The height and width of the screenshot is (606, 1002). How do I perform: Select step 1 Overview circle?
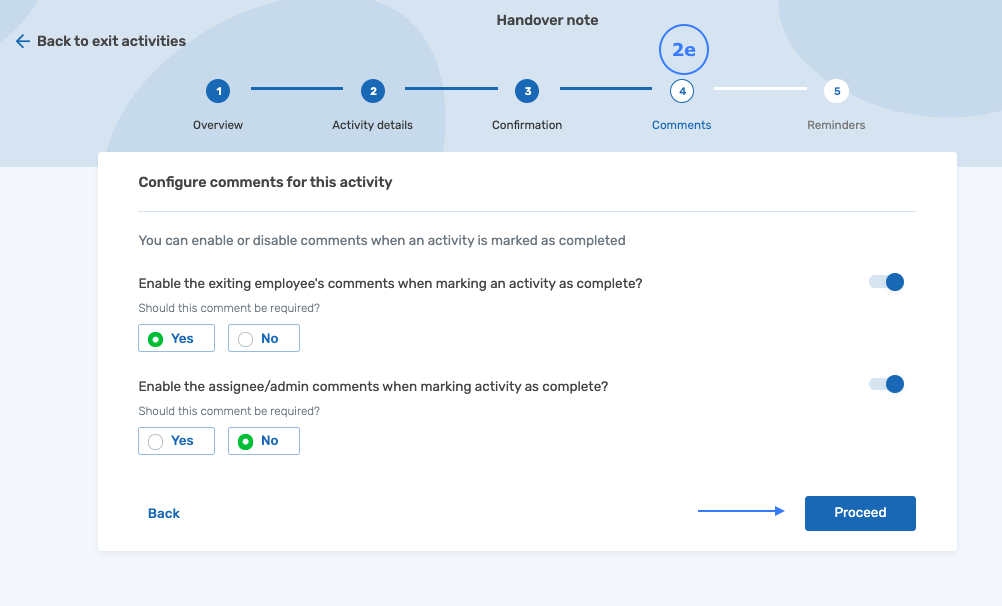pyautogui.click(x=218, y=91)
